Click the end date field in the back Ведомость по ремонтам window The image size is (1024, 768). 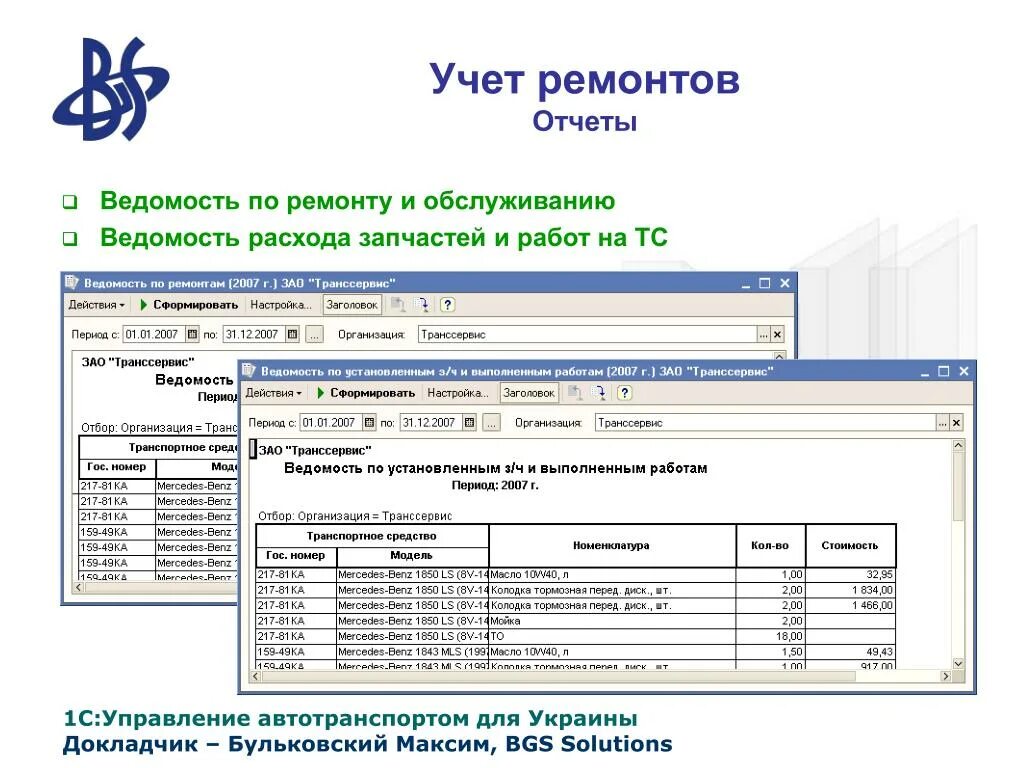253,335
